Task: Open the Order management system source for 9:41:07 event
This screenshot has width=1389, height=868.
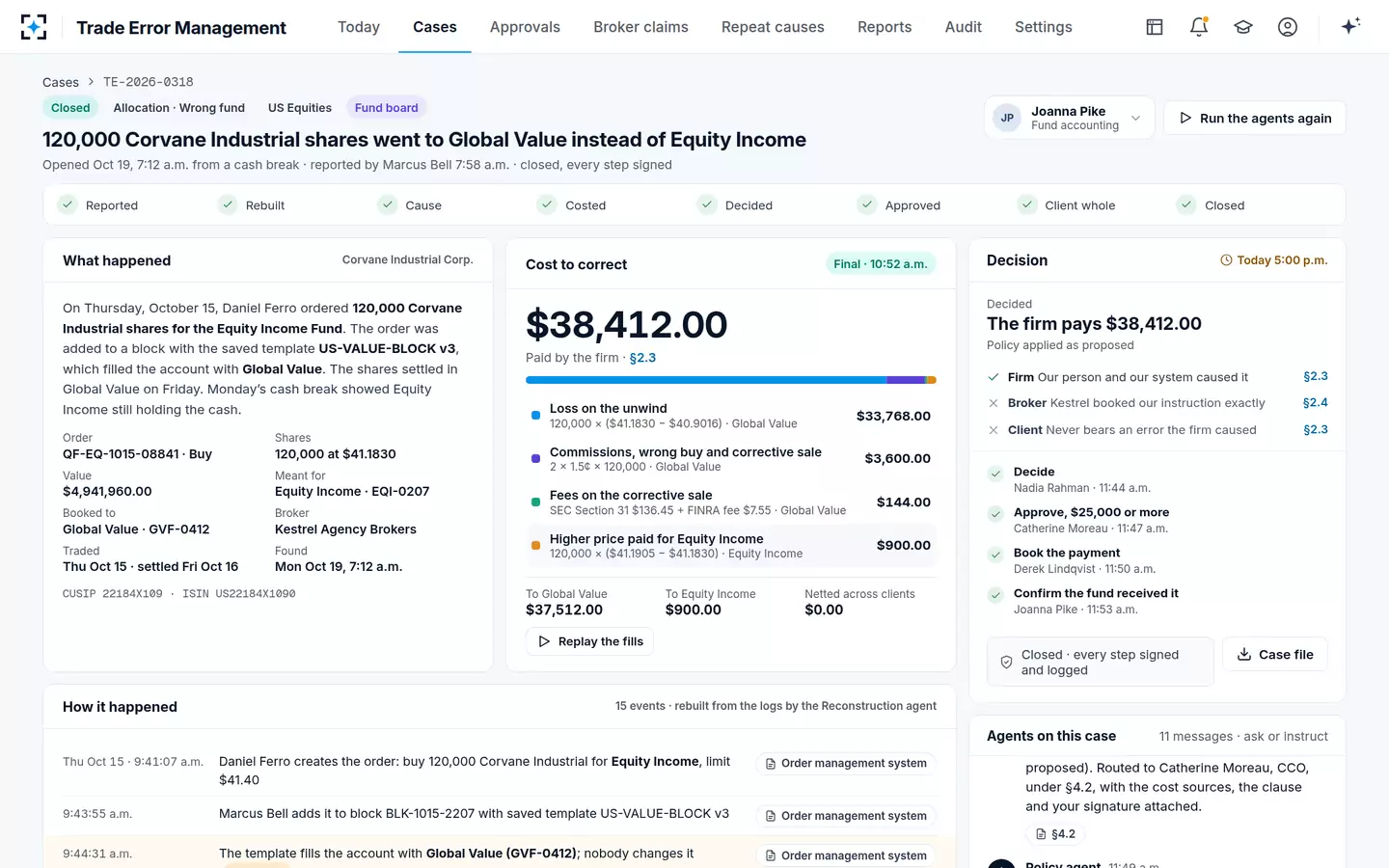Action: tap(846, 763)
